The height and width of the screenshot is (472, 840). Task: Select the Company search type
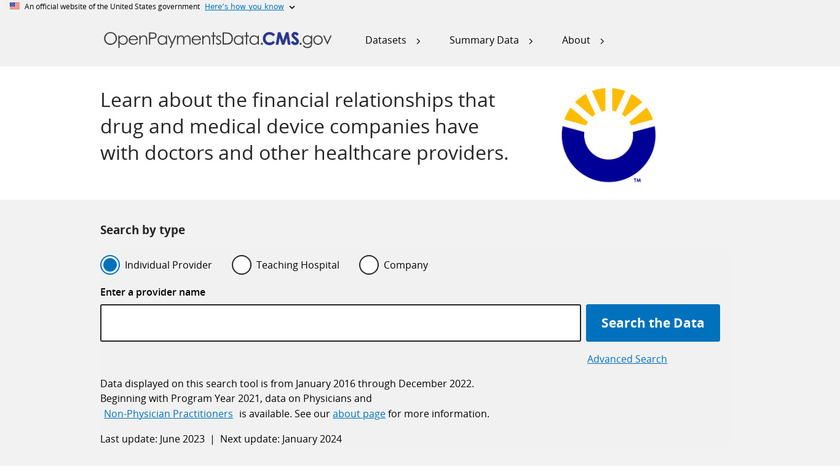[x=369, y=265]
